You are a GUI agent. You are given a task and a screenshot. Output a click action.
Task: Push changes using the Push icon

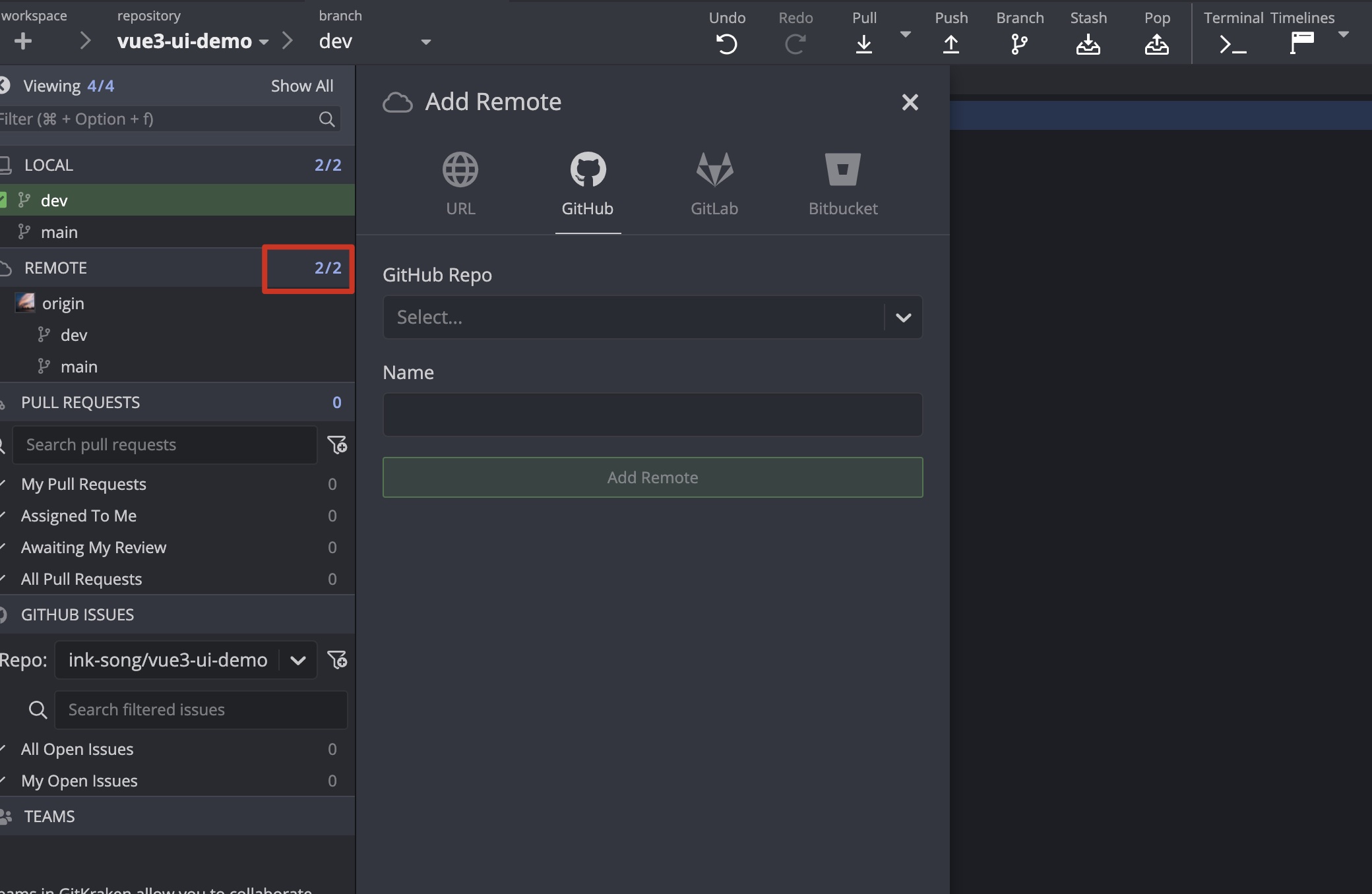[951, 44]
